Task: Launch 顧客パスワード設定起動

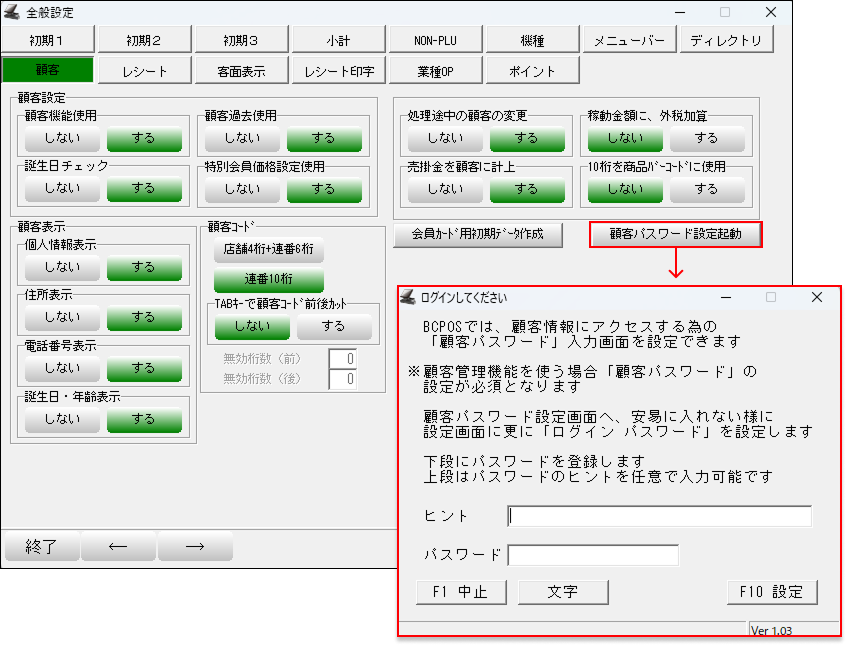Action: click(676, 234)
